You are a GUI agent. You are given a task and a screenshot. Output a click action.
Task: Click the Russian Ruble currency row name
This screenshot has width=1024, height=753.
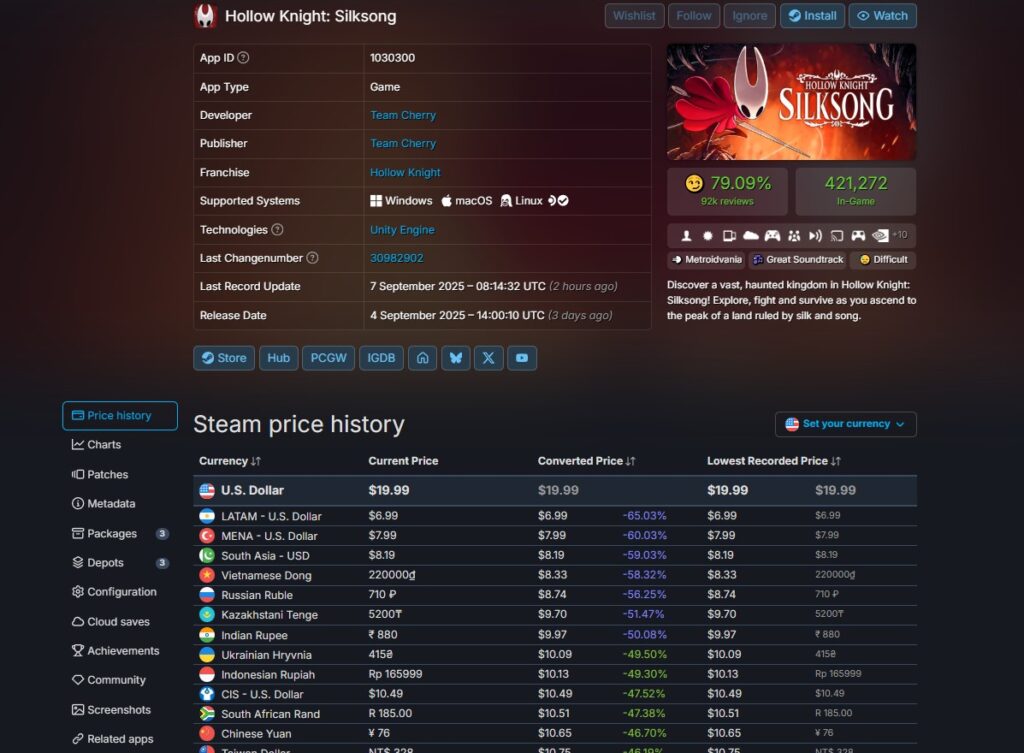coord(257,595)
